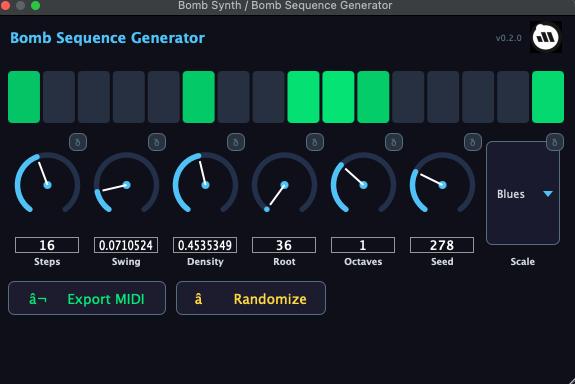Disable sequence step 11

tap(373, 97)
